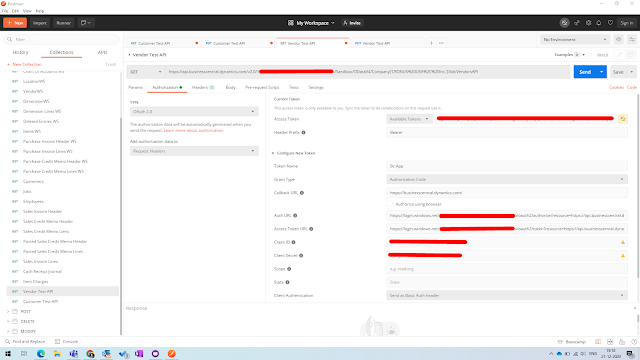Open Add authorization data to dropdown
Screen dimensions: 640x360
(x=194, y=151)
